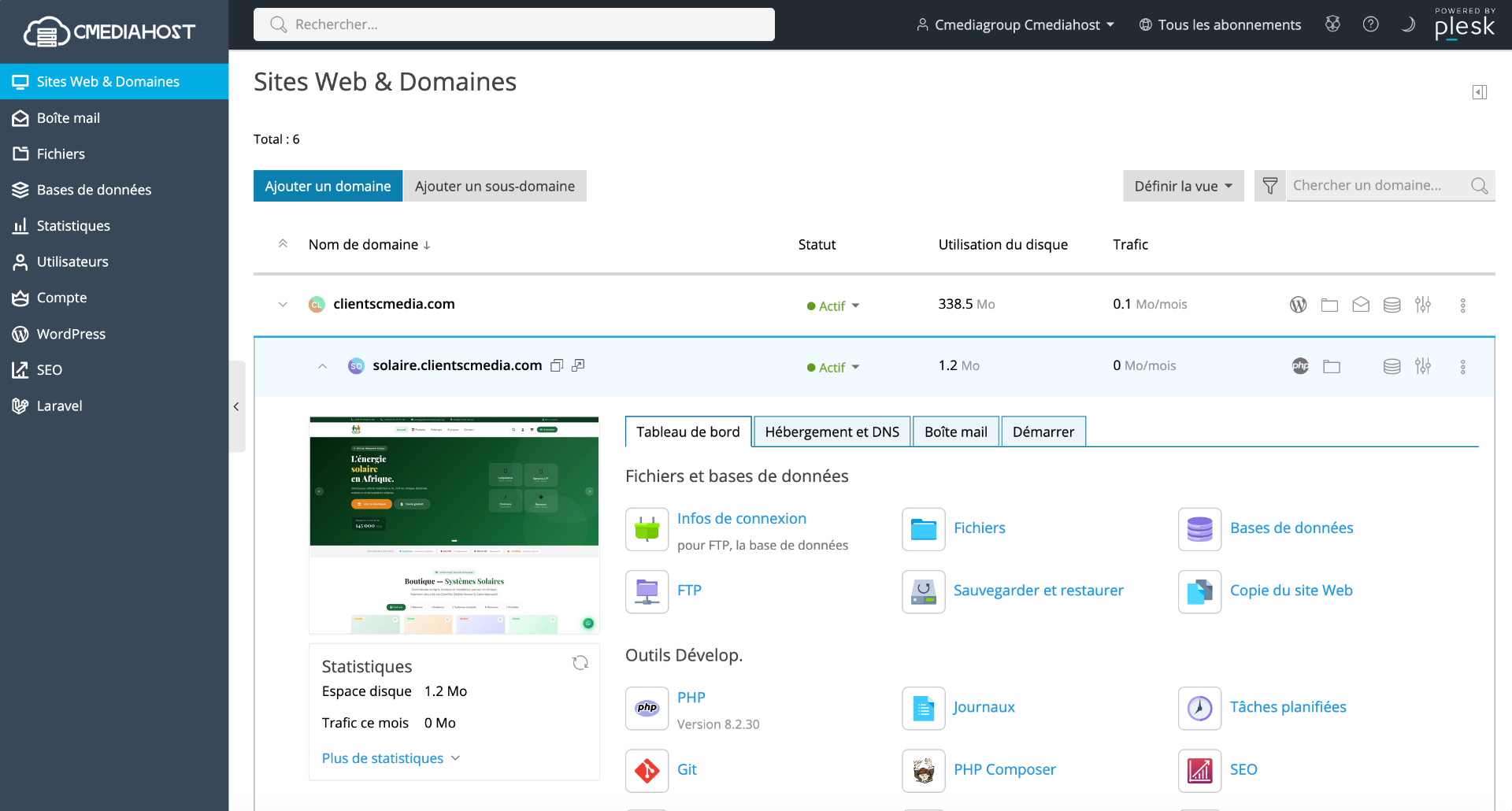Open Actif status dropdown for solaire.clientscmedia.com

[x=833, y=367]
